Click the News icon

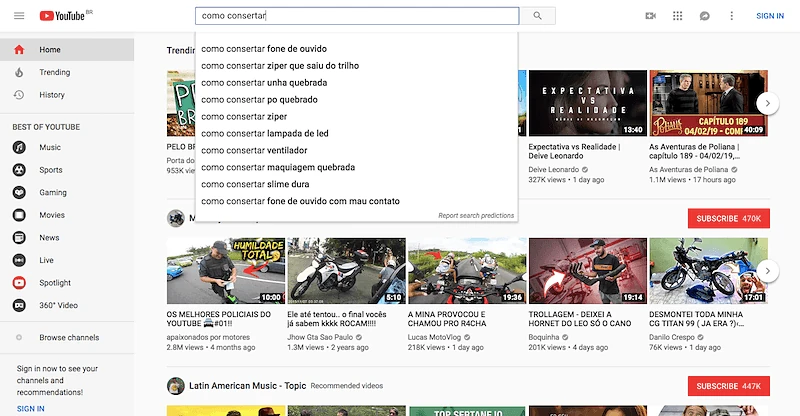[x=19, y=237]
